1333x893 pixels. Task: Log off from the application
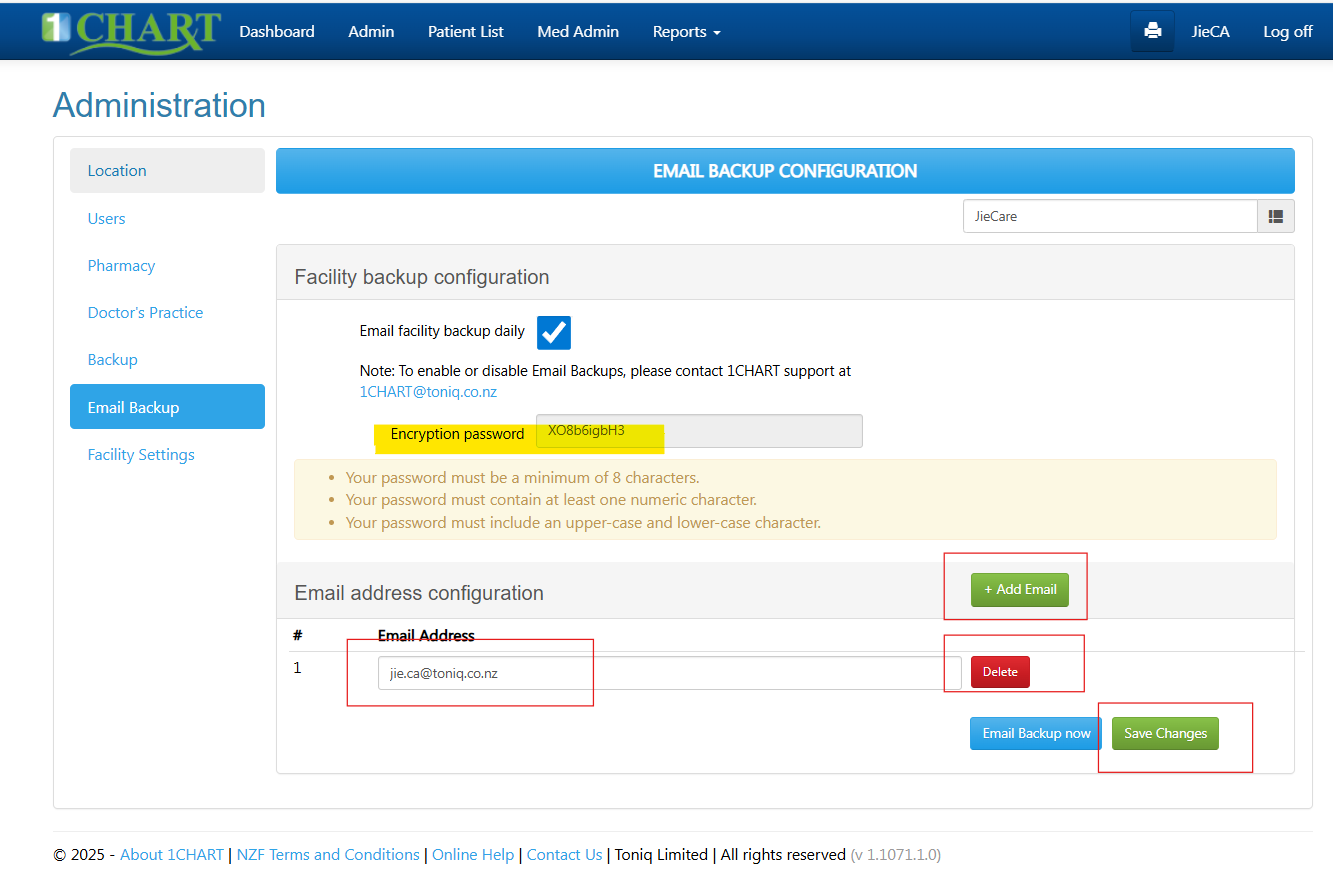point(1288,32)
